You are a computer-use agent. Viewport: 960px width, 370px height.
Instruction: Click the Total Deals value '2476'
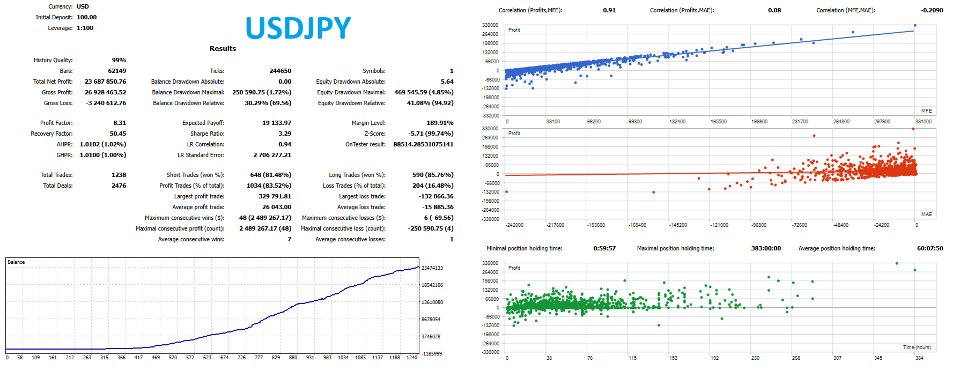coord(119,185)
